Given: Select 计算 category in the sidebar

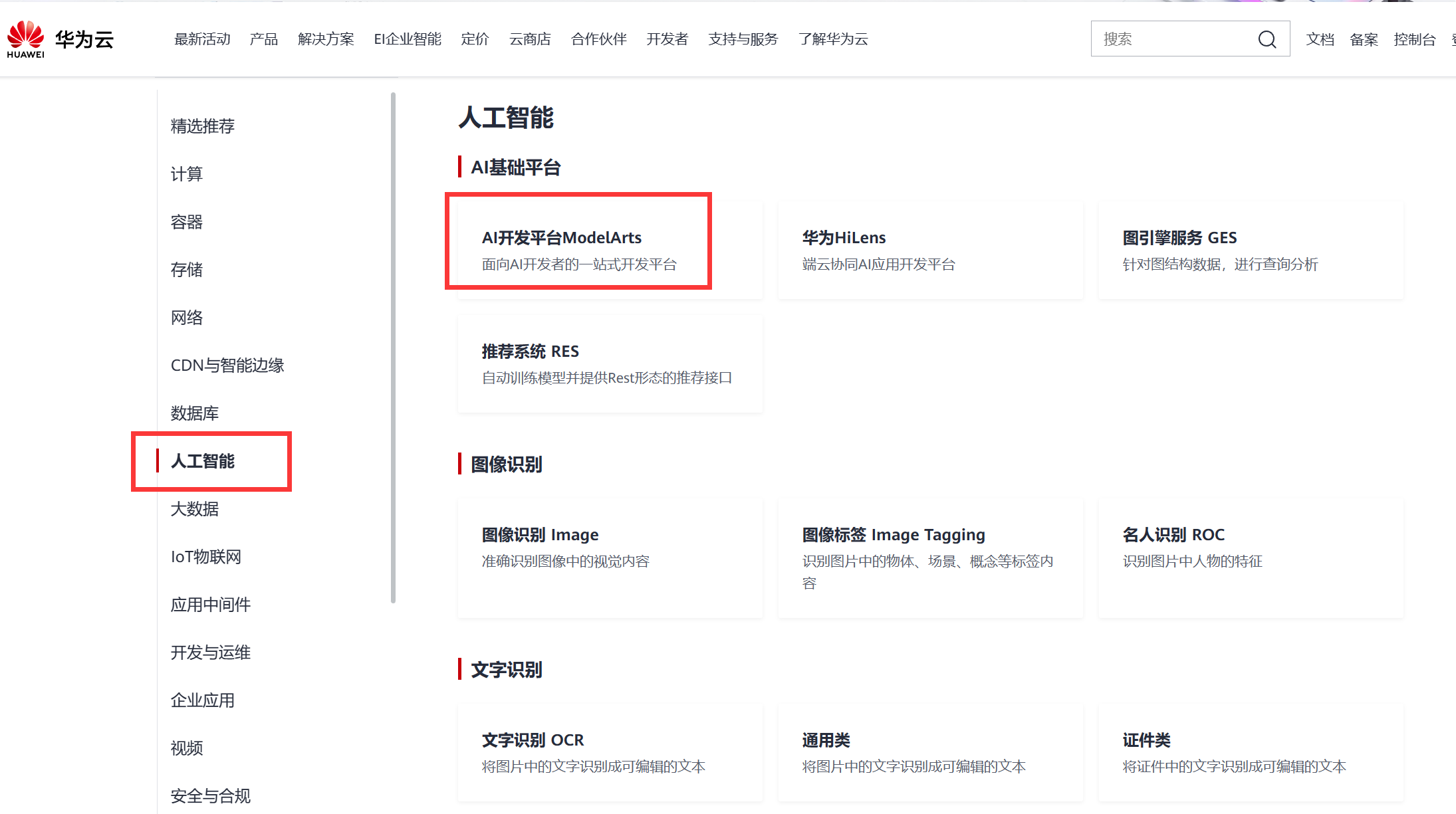Looking at the screenshot, I should [186, 174].
